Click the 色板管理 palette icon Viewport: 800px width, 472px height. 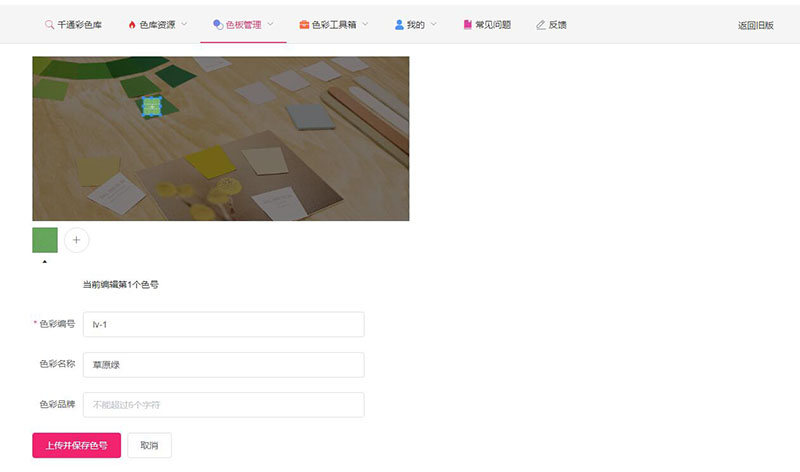pyautogui.click(x=218, y=25)
